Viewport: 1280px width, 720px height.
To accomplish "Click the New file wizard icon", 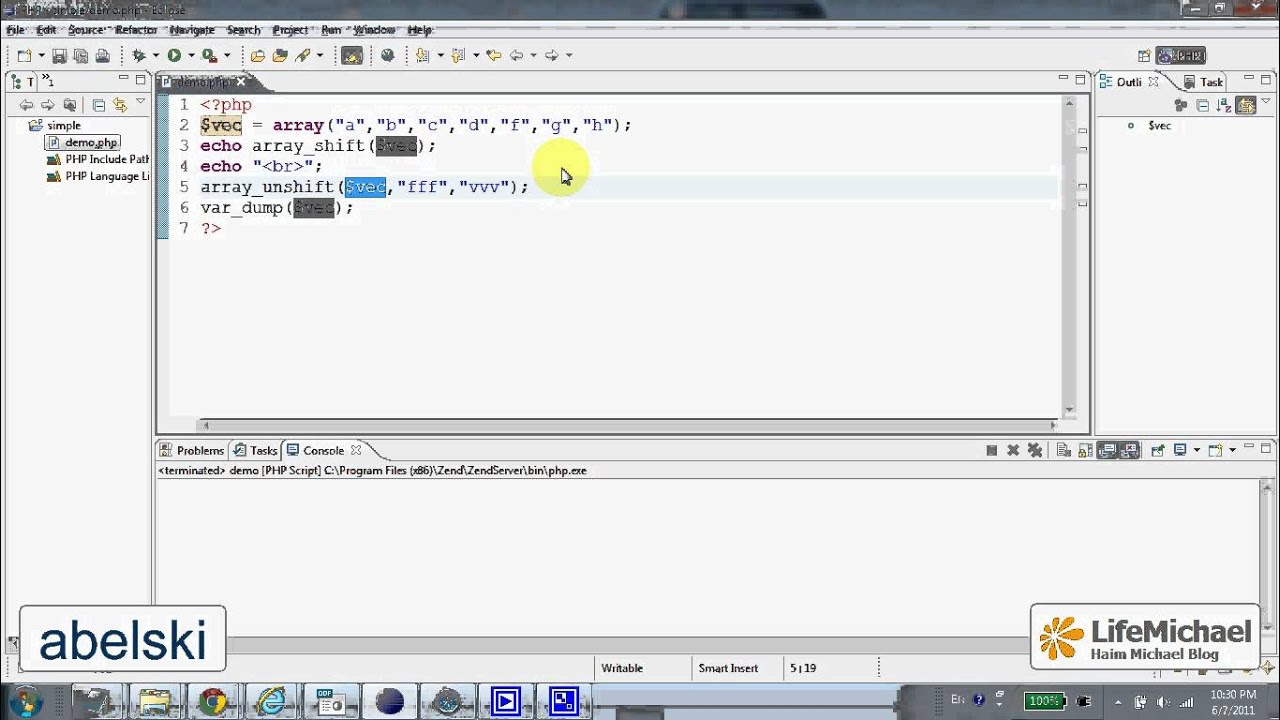I will point(24,56).
